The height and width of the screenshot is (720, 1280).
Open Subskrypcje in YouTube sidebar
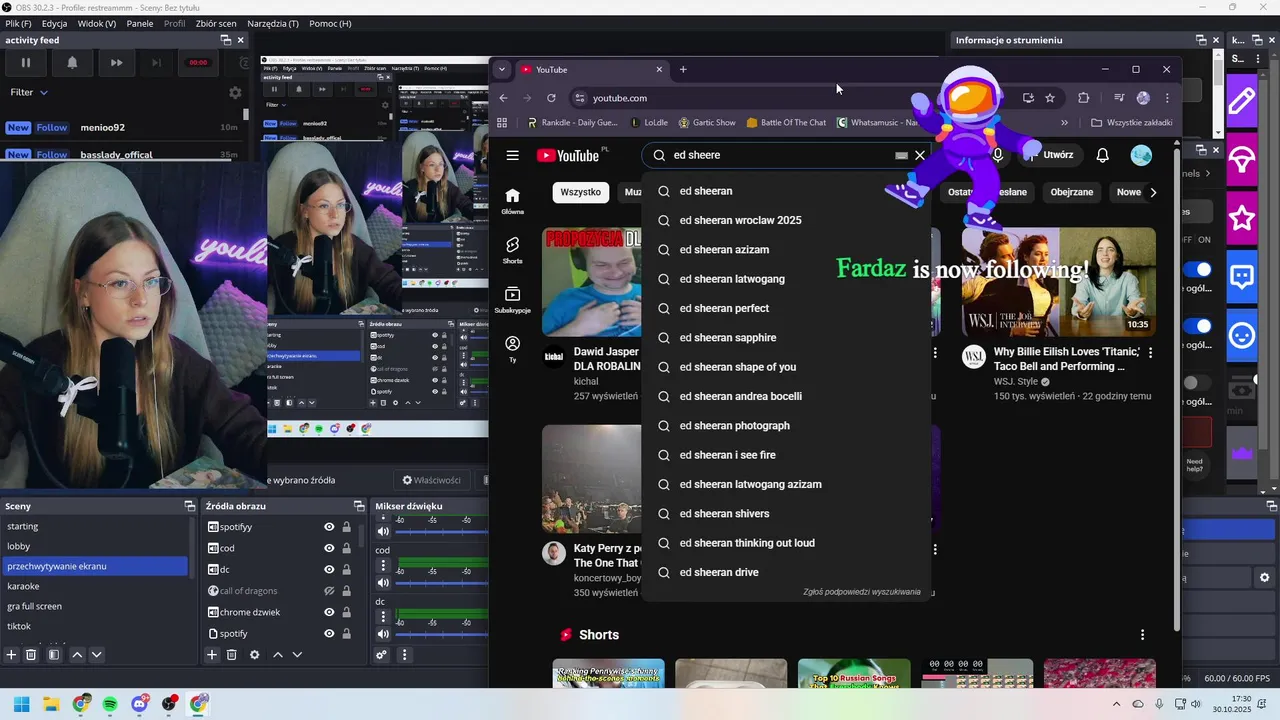[x=512, y=299]
